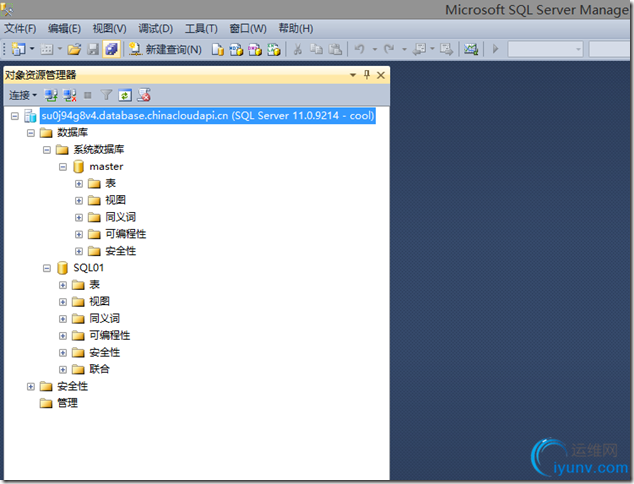Screen dimensions: 634x484
Task: Click the Open File folder icon
Action: click(74, 49)
